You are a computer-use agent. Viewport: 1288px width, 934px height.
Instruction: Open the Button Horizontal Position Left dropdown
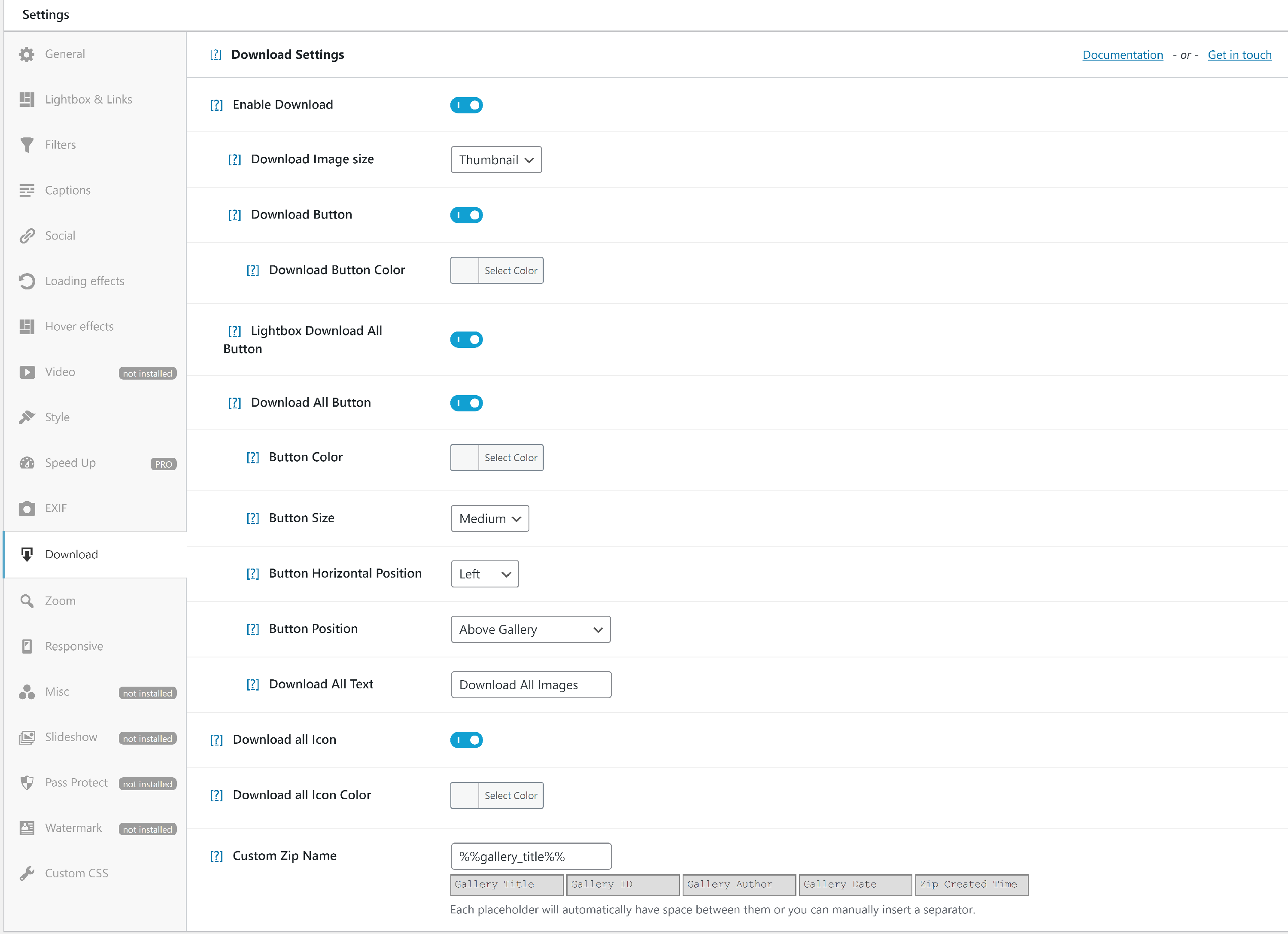click(x=484, y=574)
